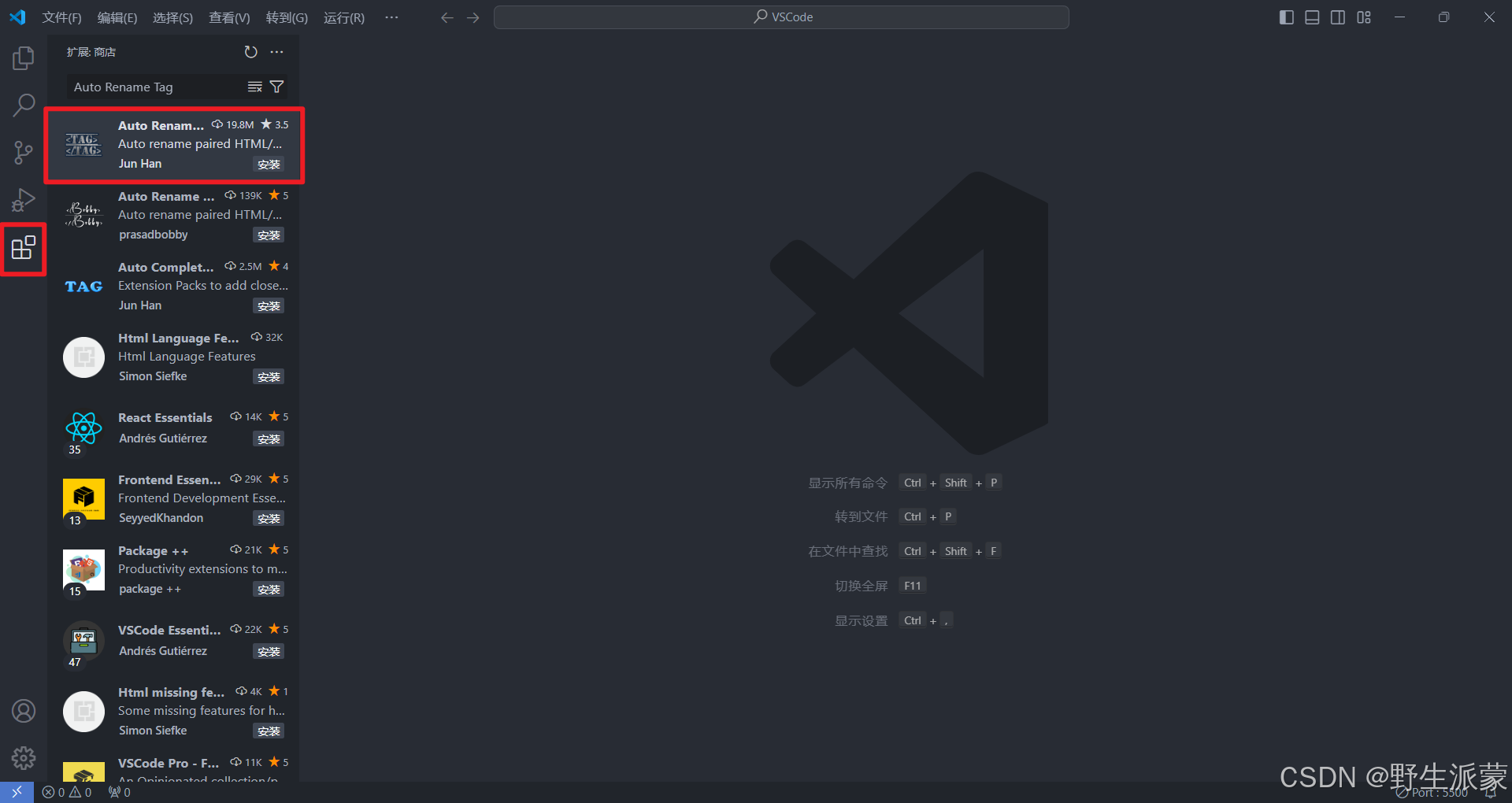This screenshot has width=1512, height=803.
Task: Select the 'Html Language Fe...' title
Action: 179,338
